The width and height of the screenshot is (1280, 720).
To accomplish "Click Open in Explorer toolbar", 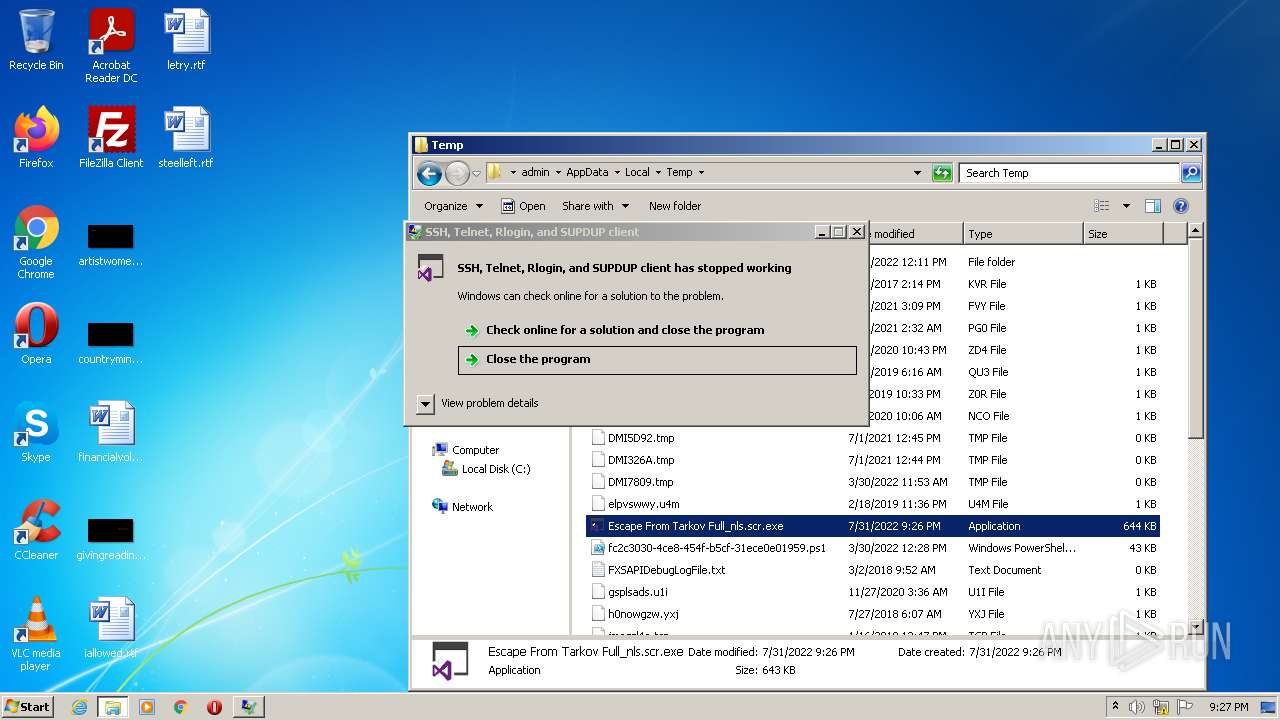I will coord(523,206).
